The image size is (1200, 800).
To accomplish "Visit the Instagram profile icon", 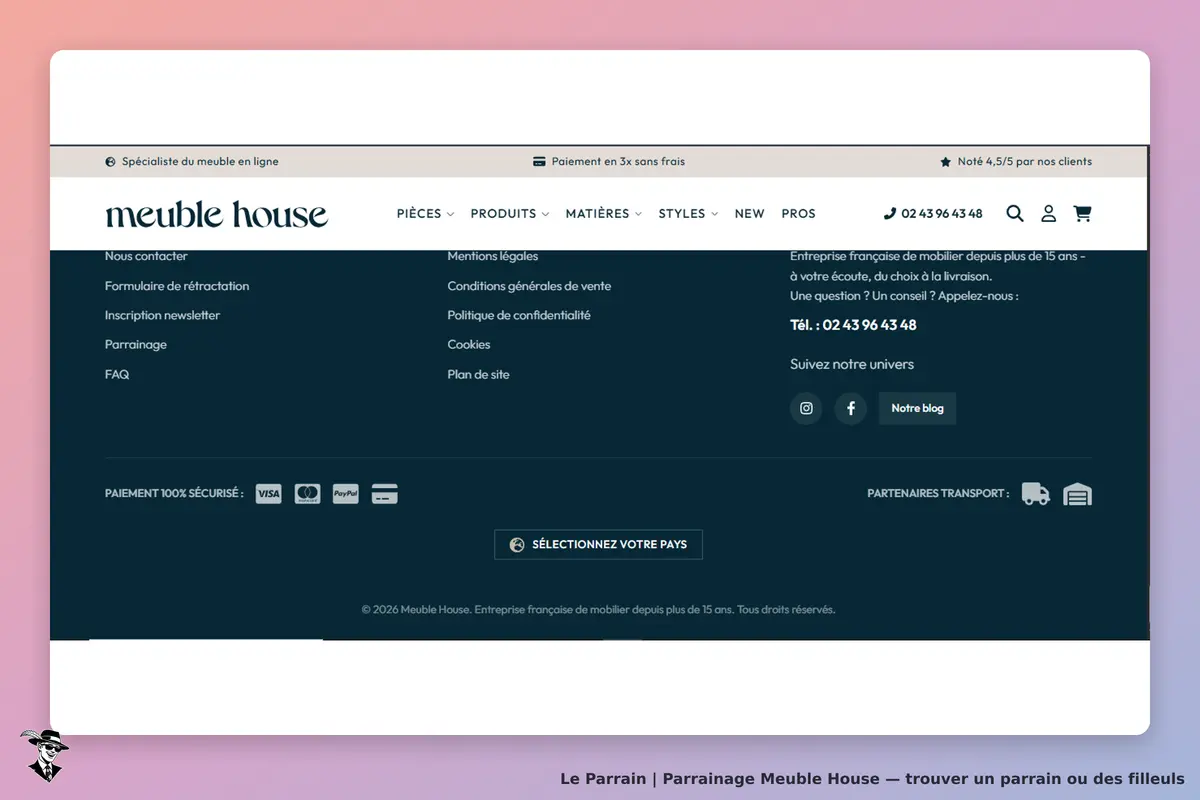I will click(806, 408).
